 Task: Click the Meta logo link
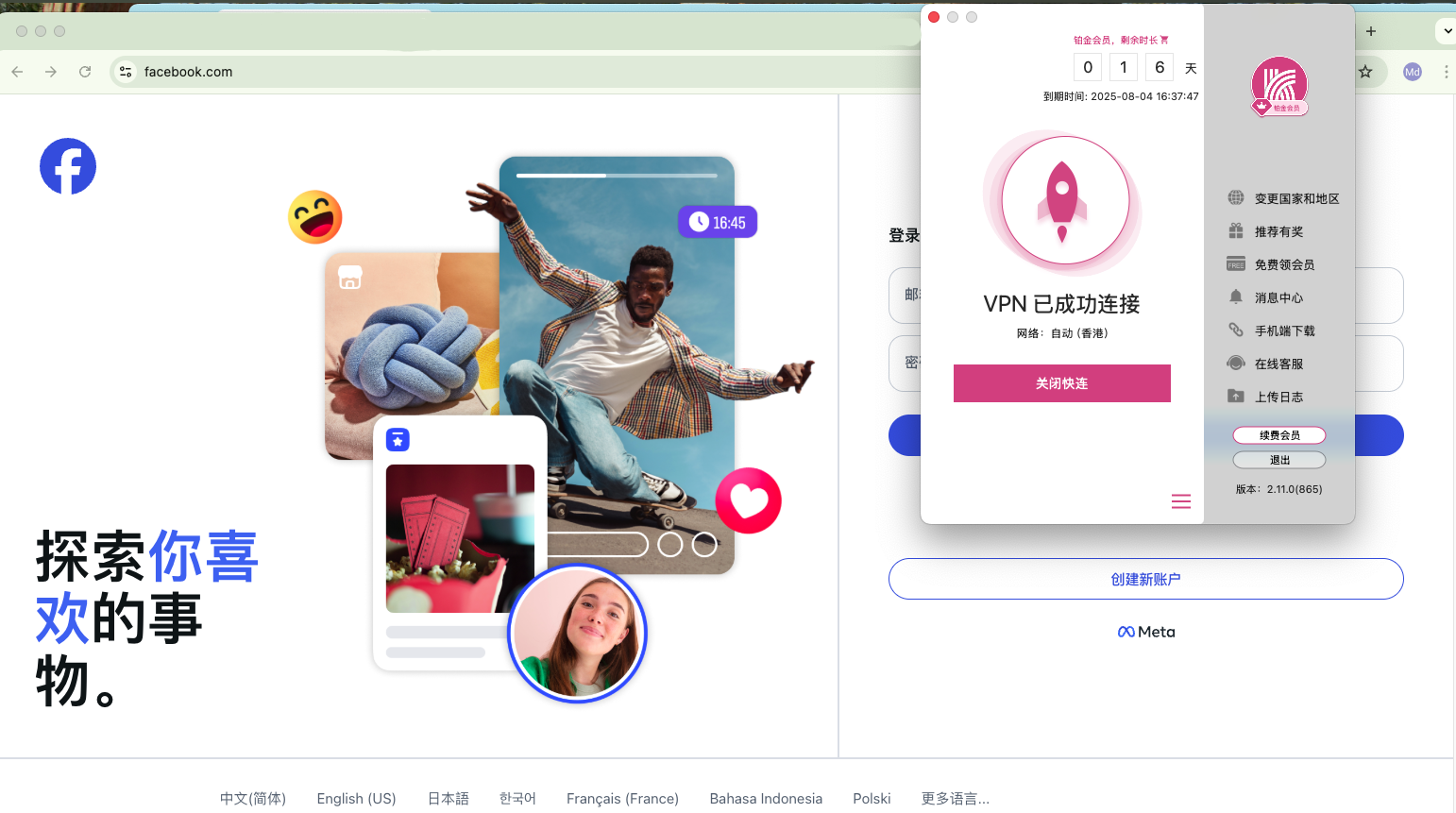coord(1146,632)
